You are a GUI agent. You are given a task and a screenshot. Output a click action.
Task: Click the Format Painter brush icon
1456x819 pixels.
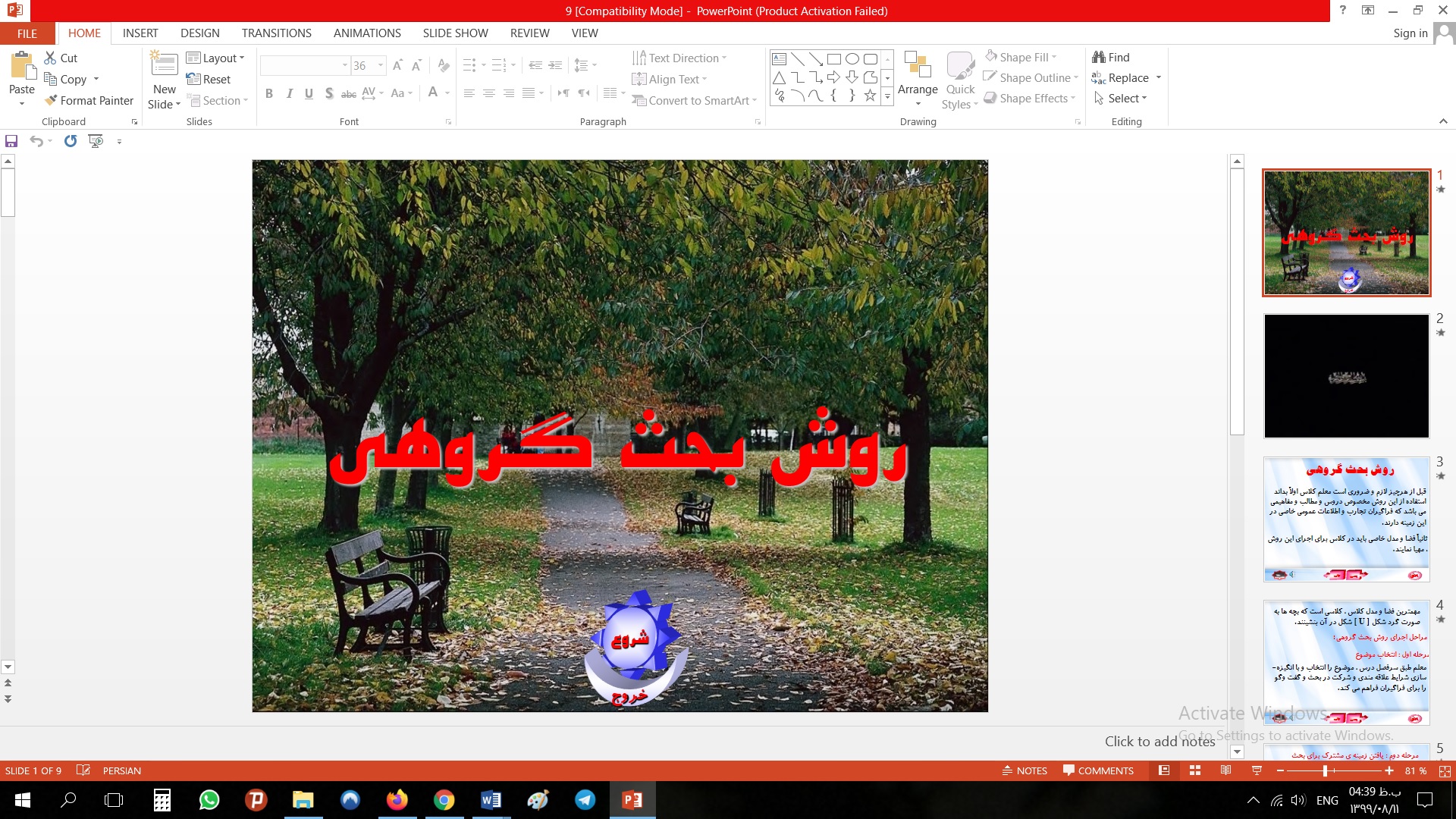(51, 100)
